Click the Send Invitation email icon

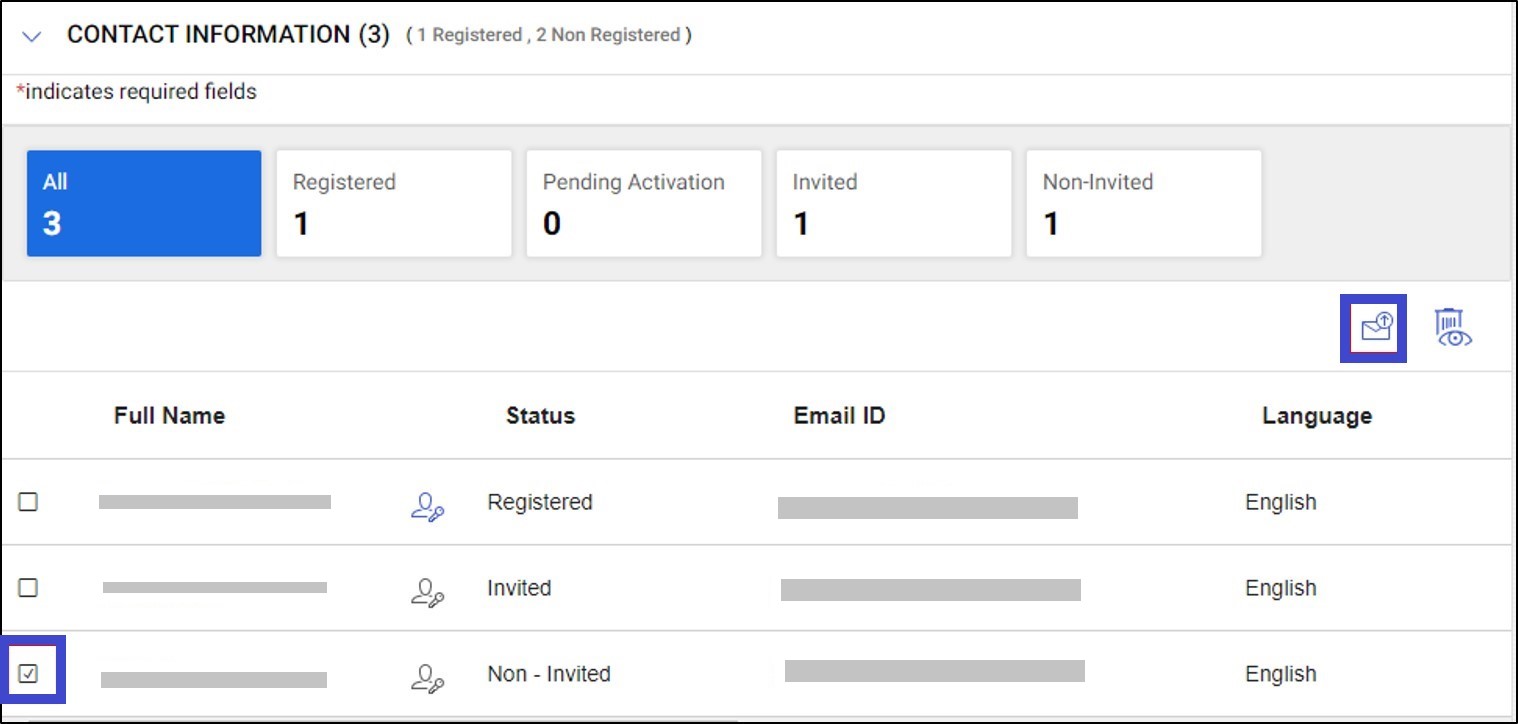pyautogui.click(x=1375, y=327)
